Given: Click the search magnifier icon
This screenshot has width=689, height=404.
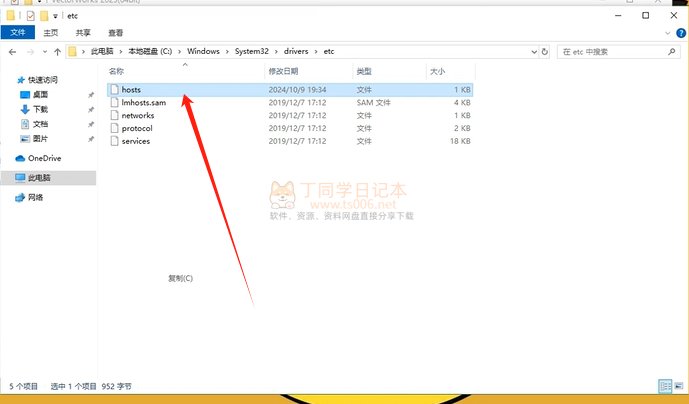Looking at the screenshot, I should (671, 52).
